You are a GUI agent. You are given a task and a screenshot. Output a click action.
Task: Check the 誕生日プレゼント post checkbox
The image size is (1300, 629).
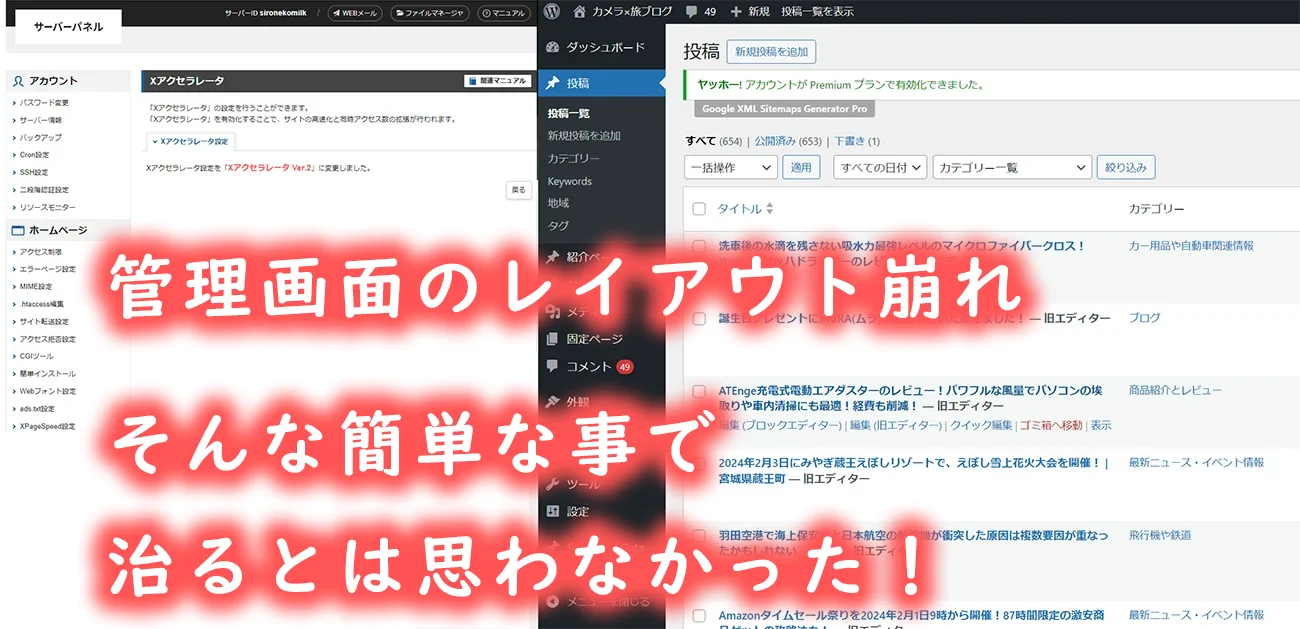click(x=699, y=319)
